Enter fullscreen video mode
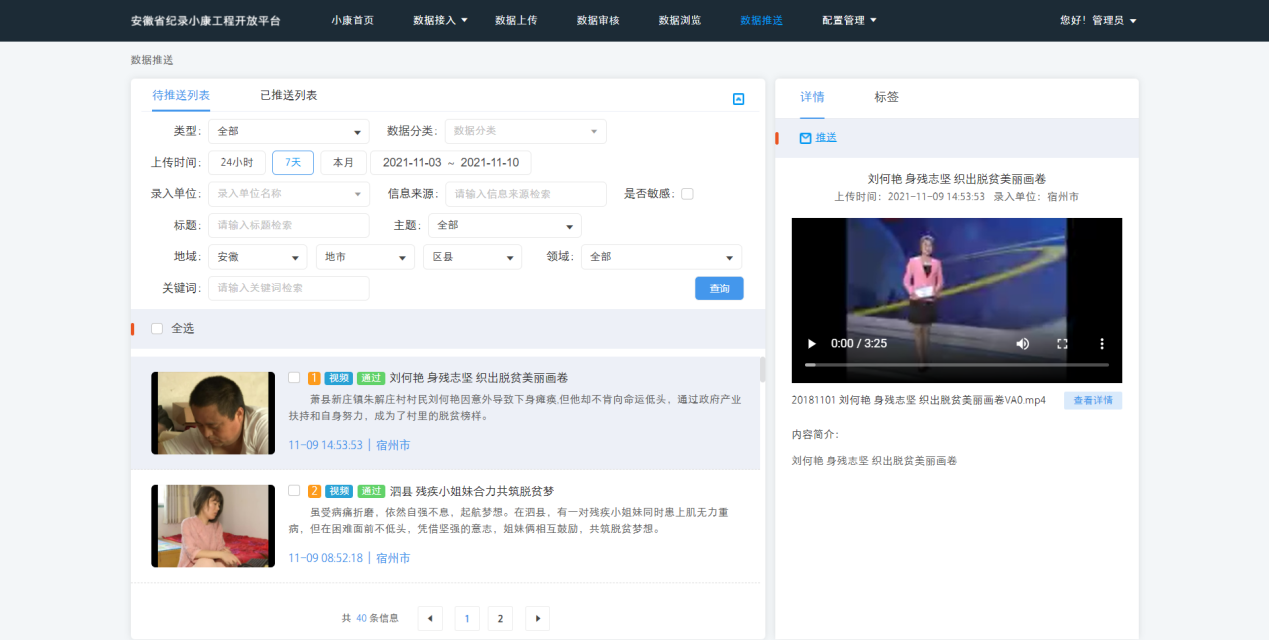The width and height of the screenshot is (1269, 640). (1063, 343)
